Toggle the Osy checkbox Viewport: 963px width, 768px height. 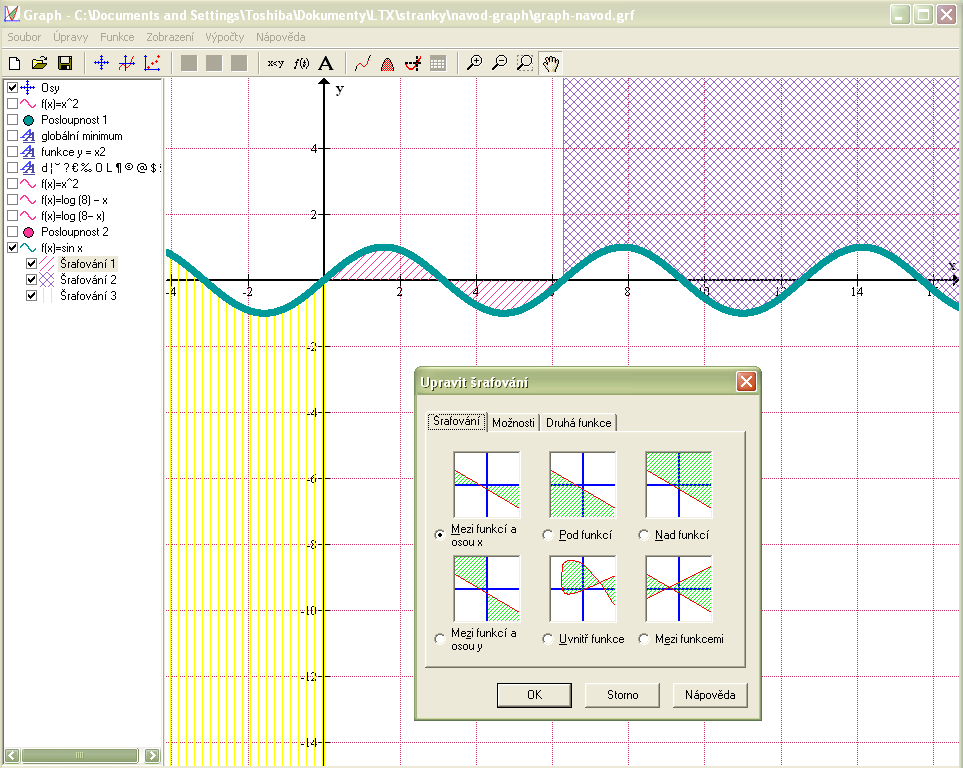click(x=12, y=88)
